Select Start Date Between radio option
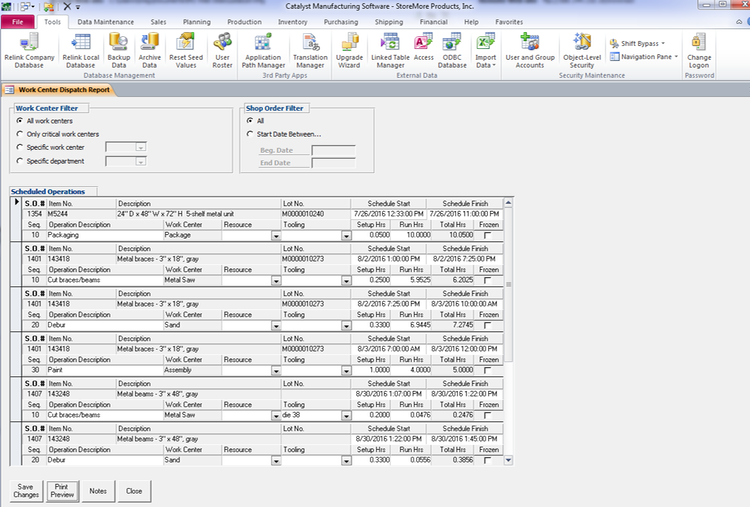The image size is (750, 507). [x=250, y=134]
